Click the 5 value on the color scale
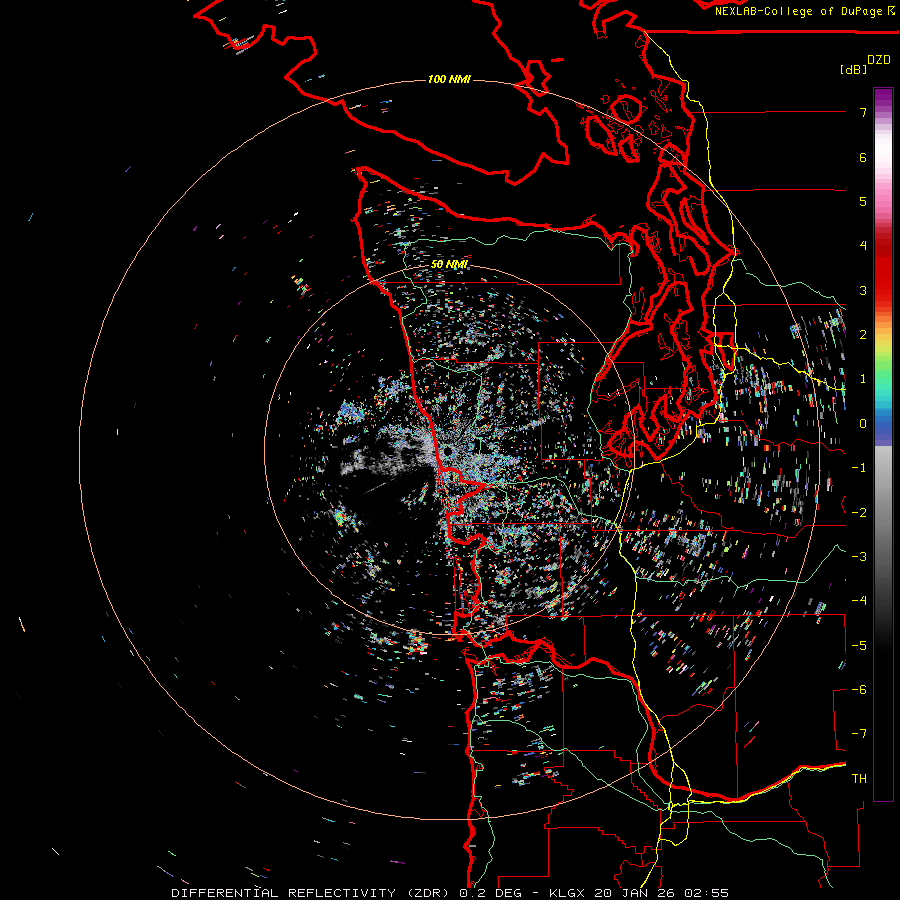This screenshot has height=900, width=900. point(863,201)
